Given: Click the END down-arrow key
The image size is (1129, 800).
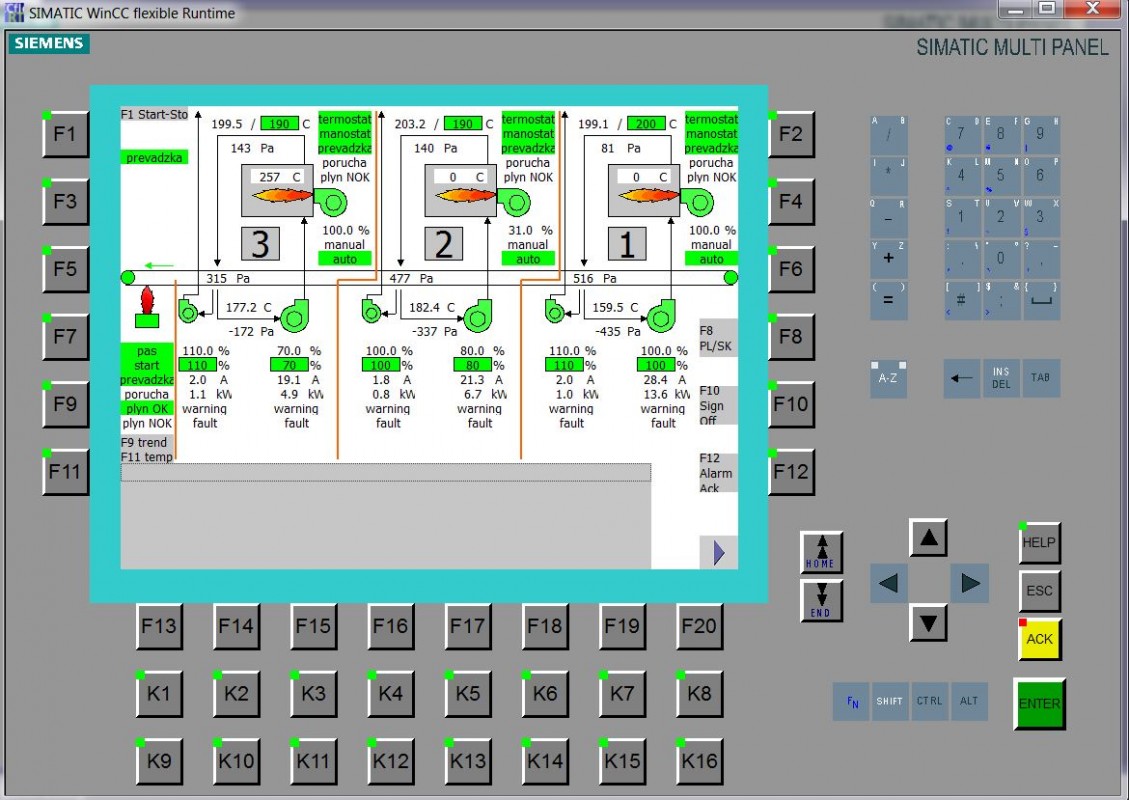Looking at the screenshot, I should pyautogui.click(x=821, y=601).
